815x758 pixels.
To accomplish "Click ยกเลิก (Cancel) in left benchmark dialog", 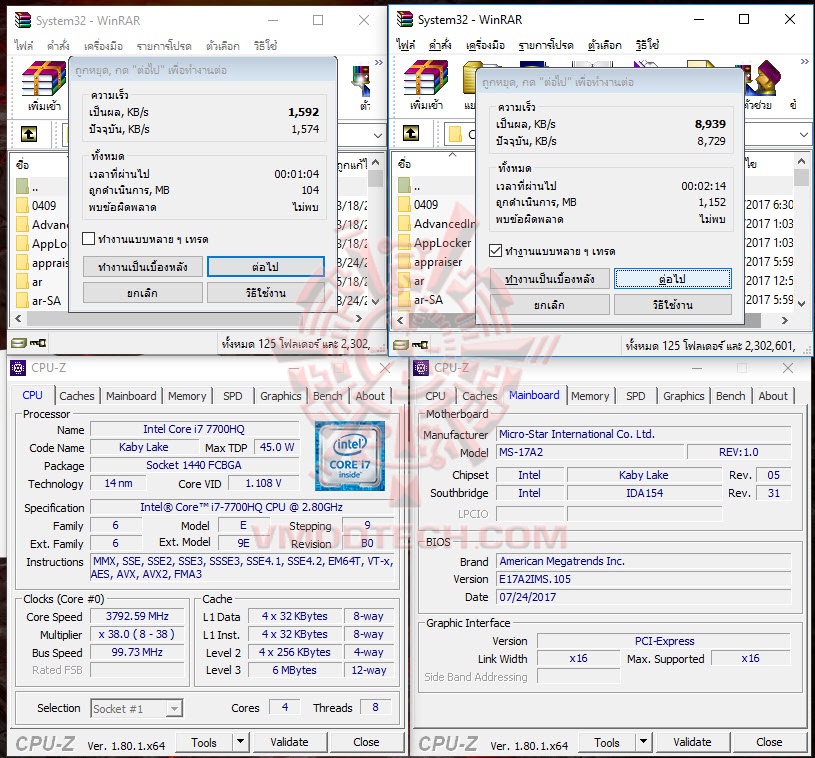I will point(142,293).
